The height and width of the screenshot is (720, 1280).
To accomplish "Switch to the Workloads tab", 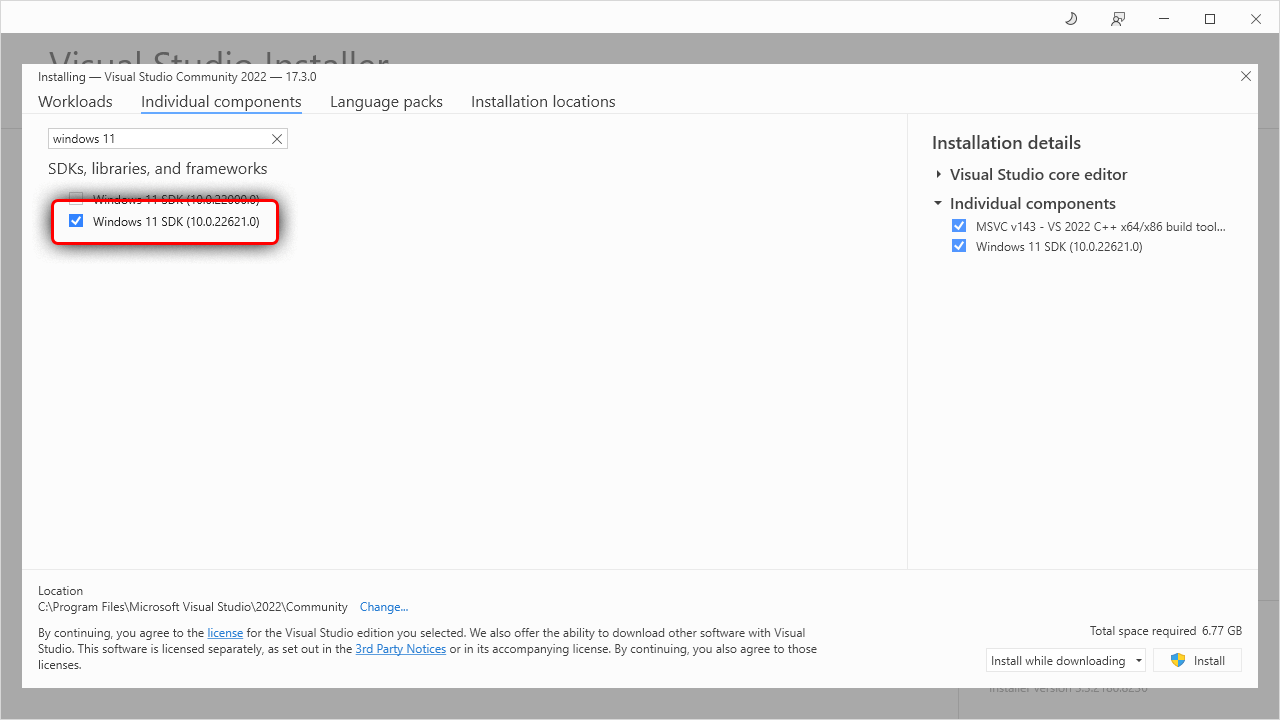I will [75, 101].
